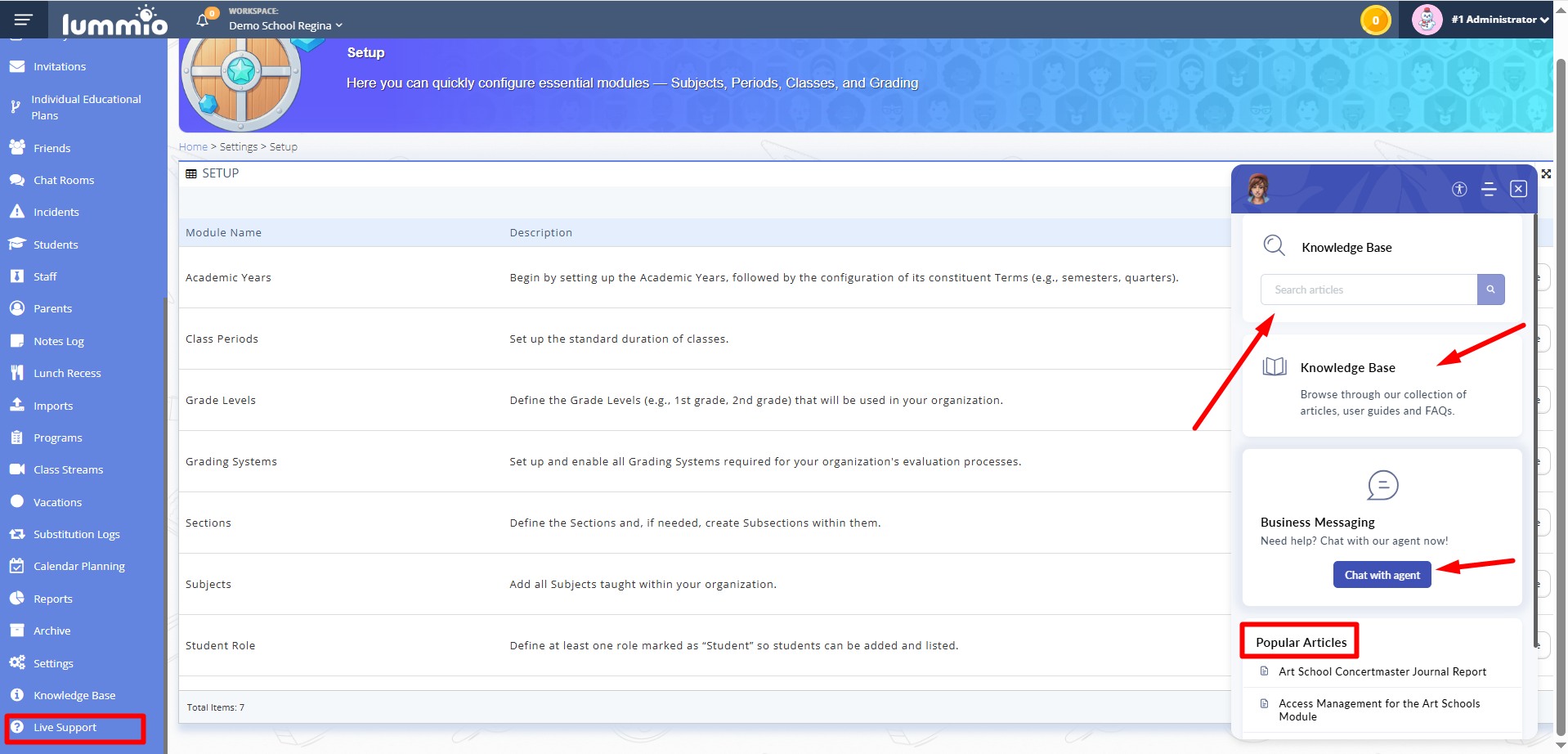Click the Module Name column header
This screenshot has height=754, width=1568.
223,233
